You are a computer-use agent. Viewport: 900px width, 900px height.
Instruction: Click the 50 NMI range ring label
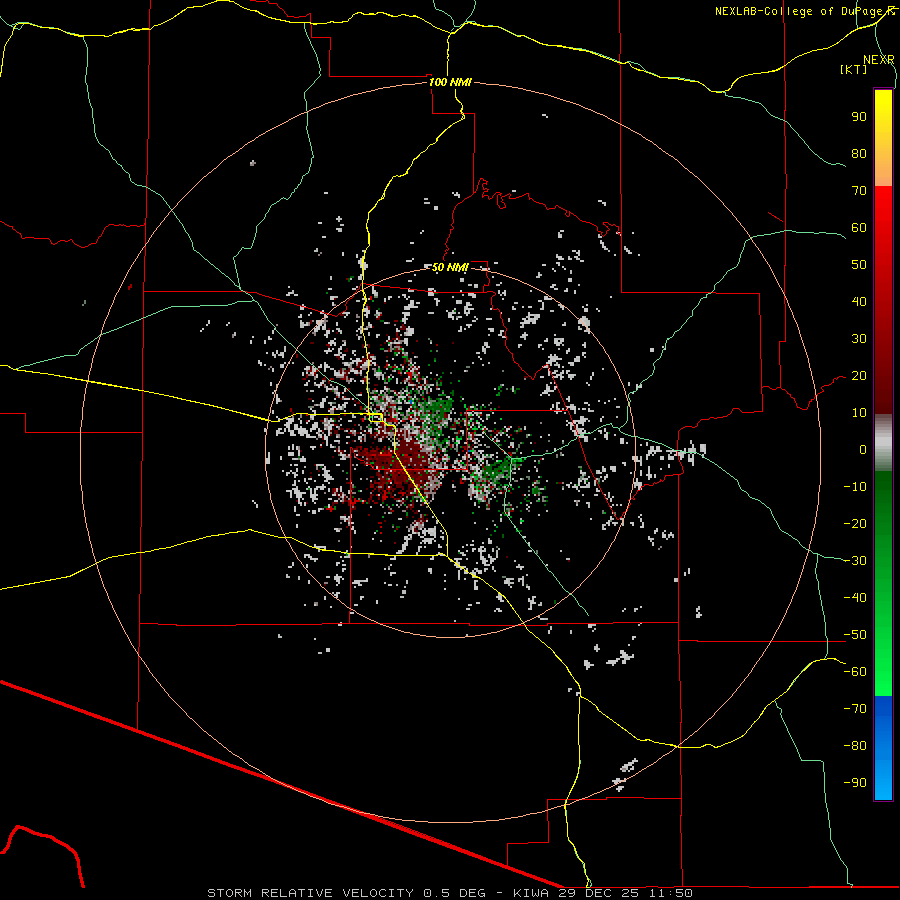450,267
